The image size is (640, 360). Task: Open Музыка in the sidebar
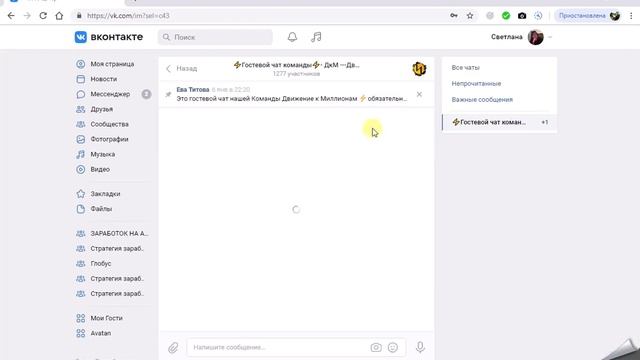(95, 154)
